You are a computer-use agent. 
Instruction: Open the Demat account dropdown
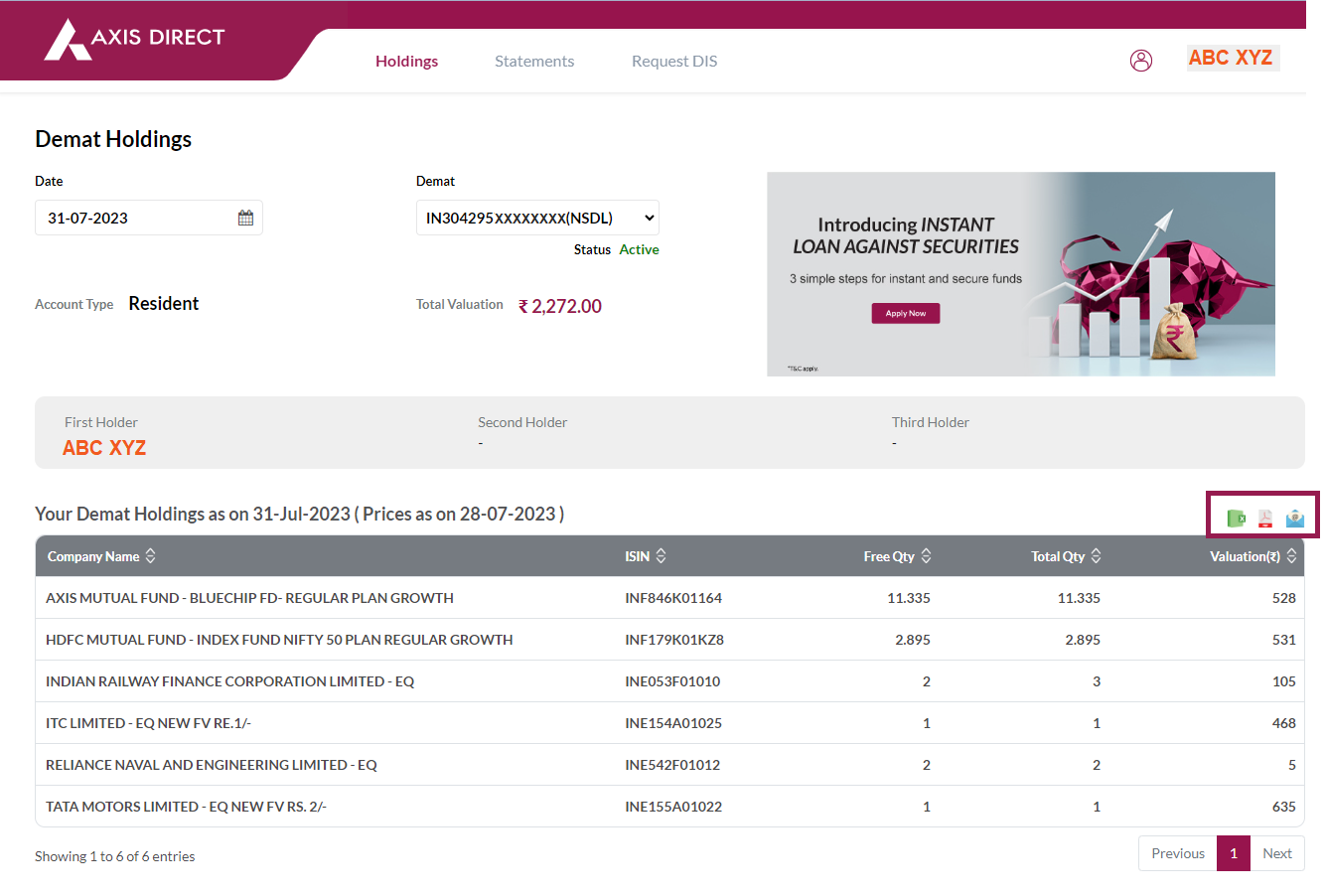point(537,218)
